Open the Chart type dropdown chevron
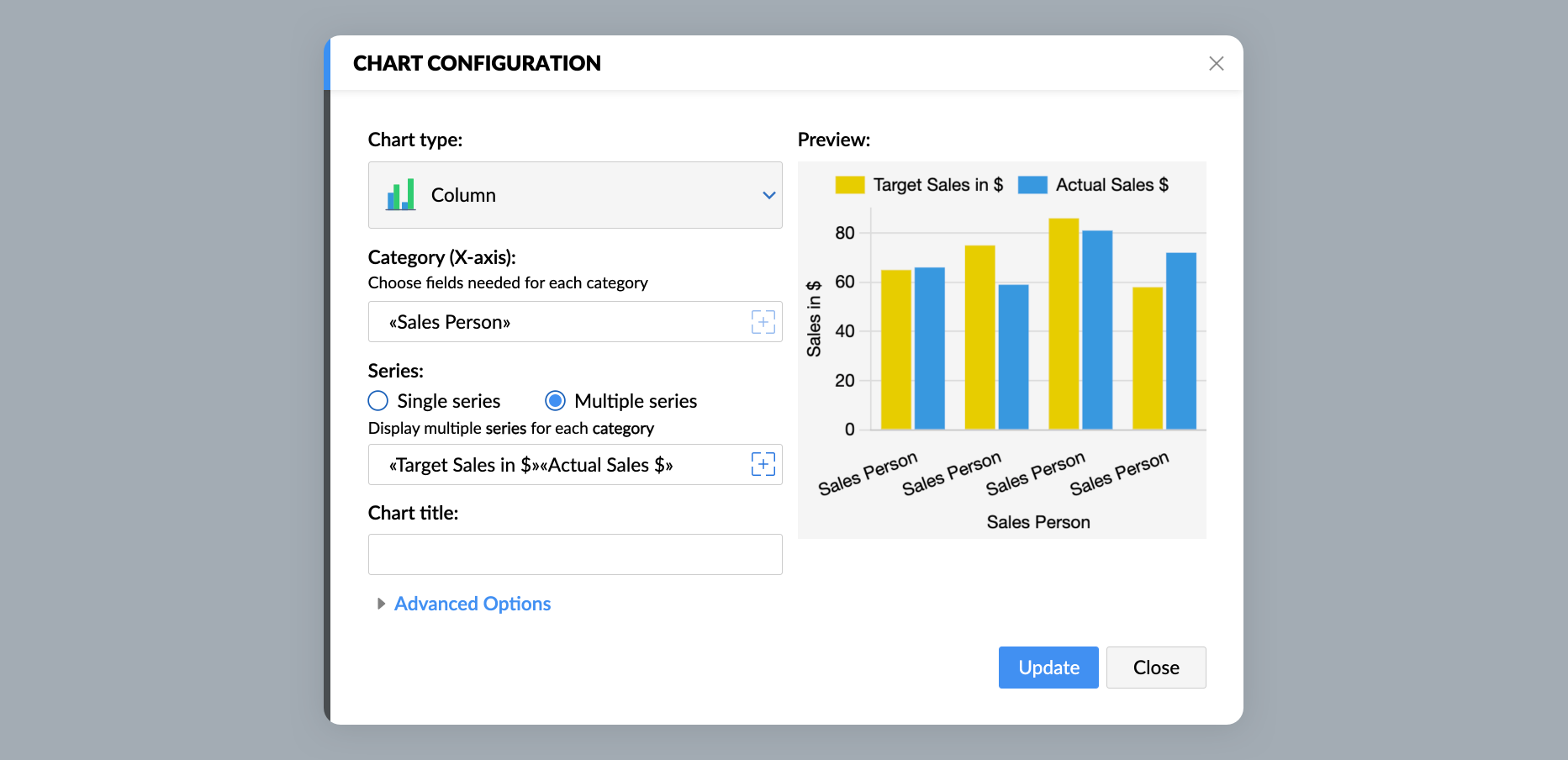The image size is (1568, 760). pos(768,195)
